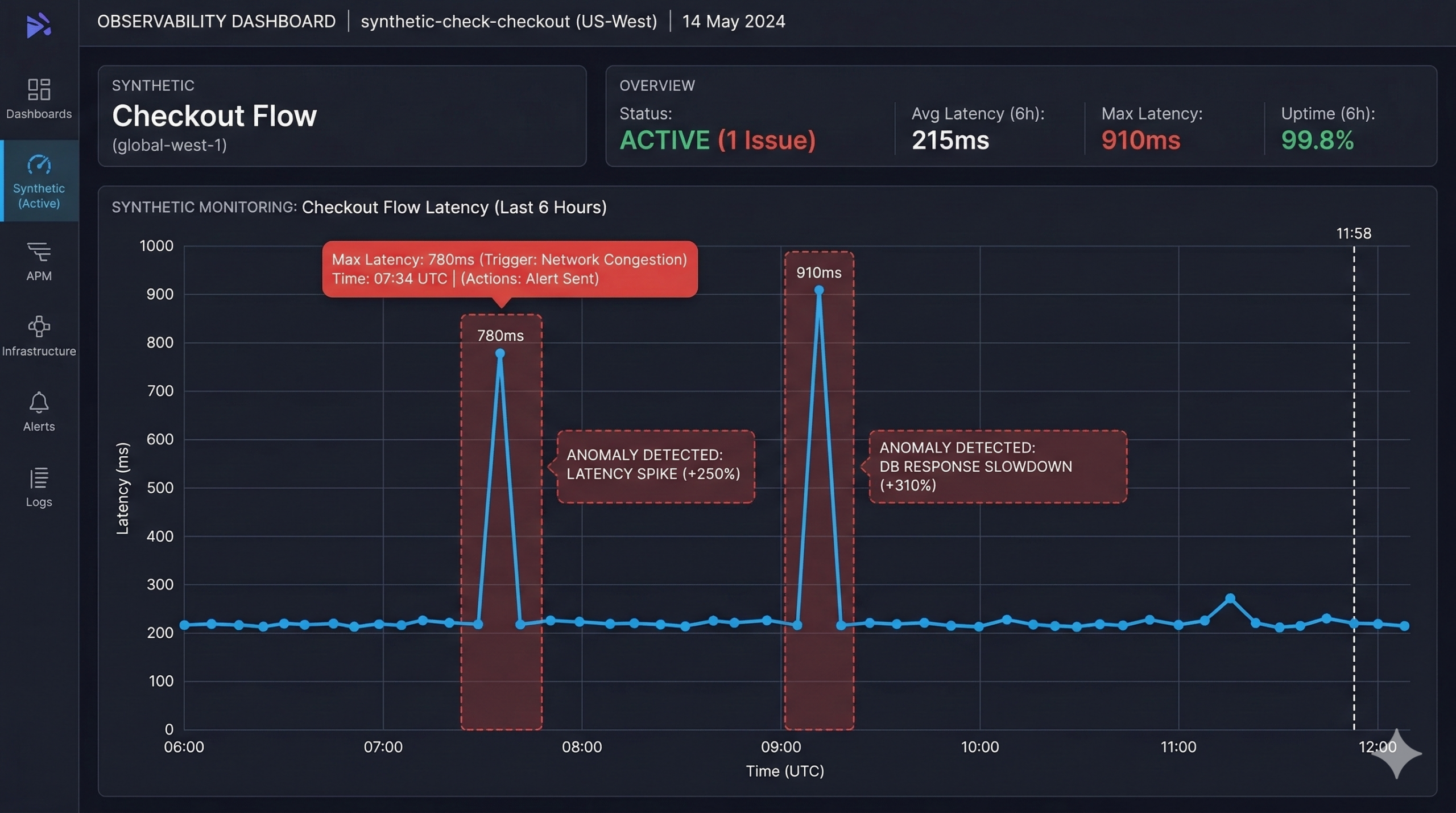
Task: Click the small 11:15 latency bump point
Action: point(1230,599)
